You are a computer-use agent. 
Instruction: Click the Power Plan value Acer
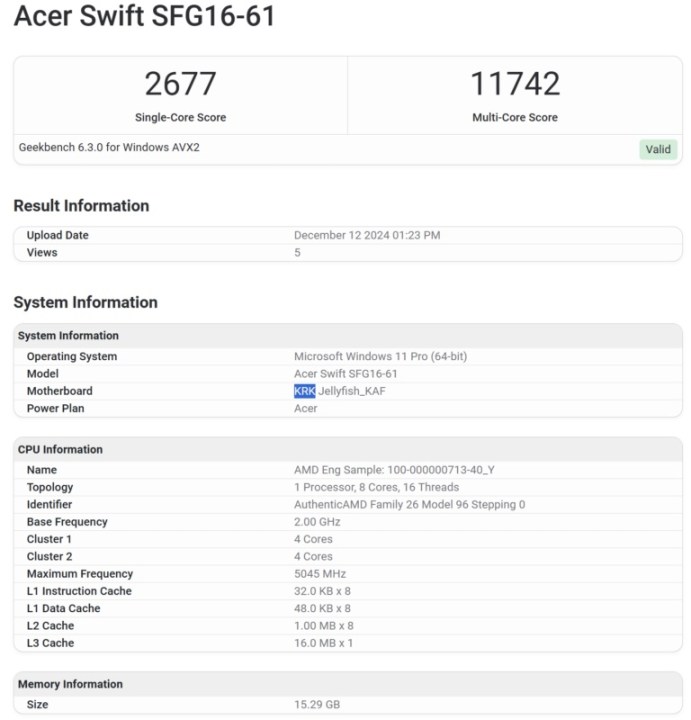(x=305, y=408)
